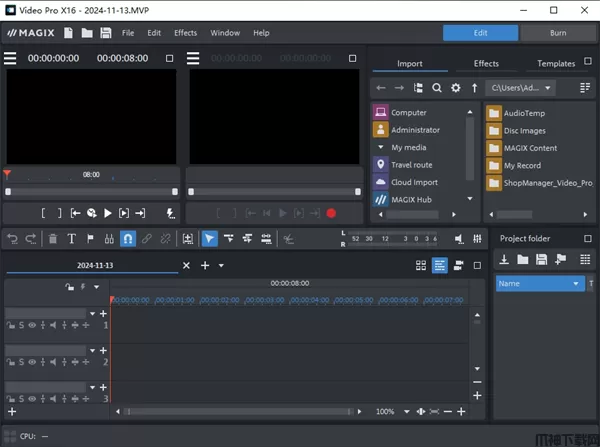The height and width of the screenshot is (447, 600).
Task: Click the Title editor T icon
Action: coord(71,239)
